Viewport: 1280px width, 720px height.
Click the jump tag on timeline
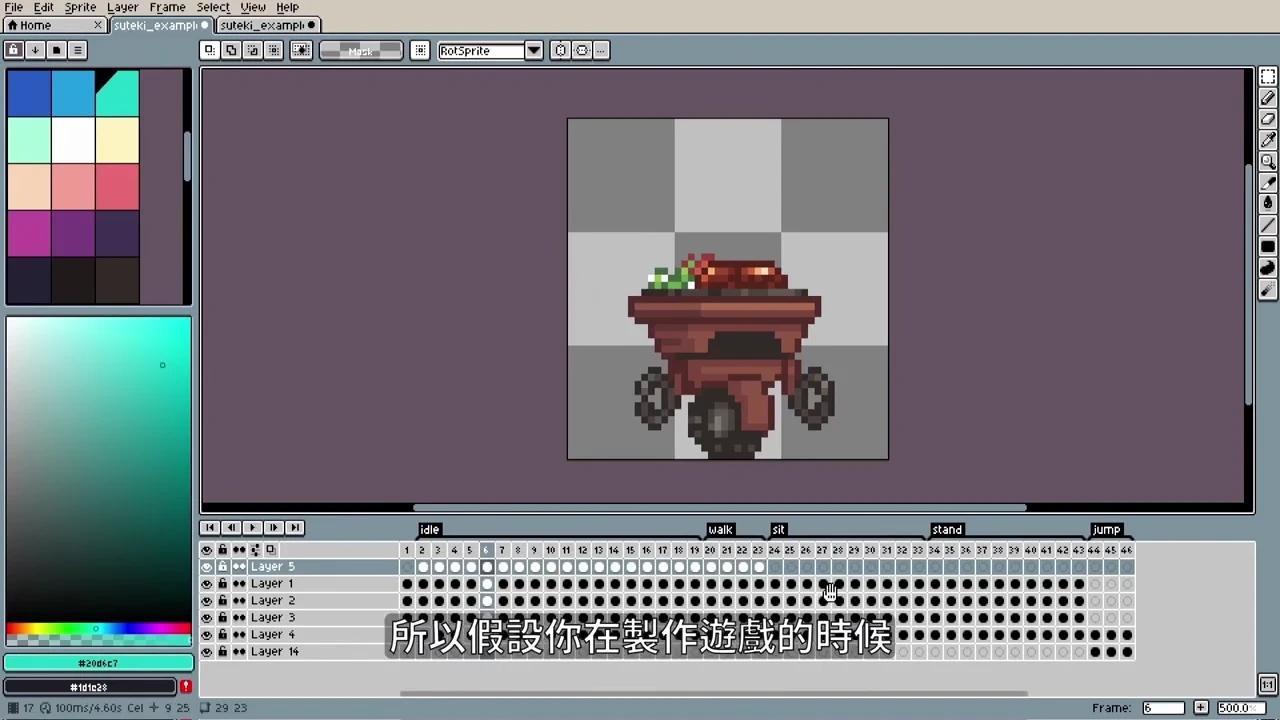click(x=1106, y=530)
